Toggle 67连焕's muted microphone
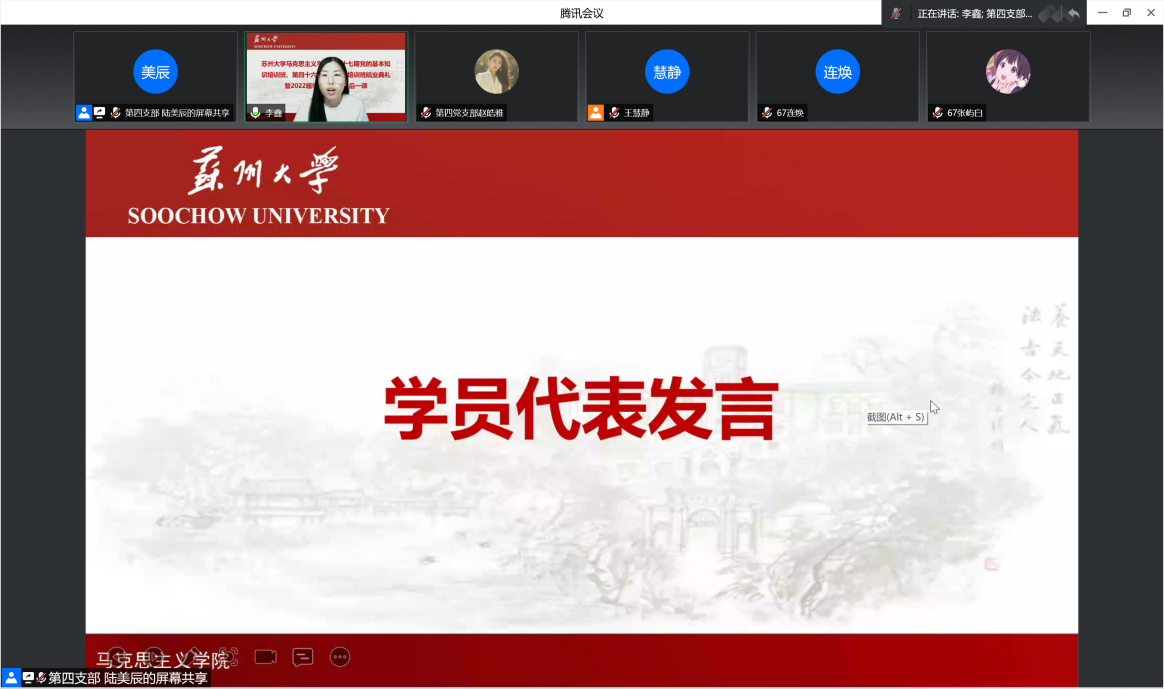Viewport: 1164px width, 689px height. pos(765,113)
